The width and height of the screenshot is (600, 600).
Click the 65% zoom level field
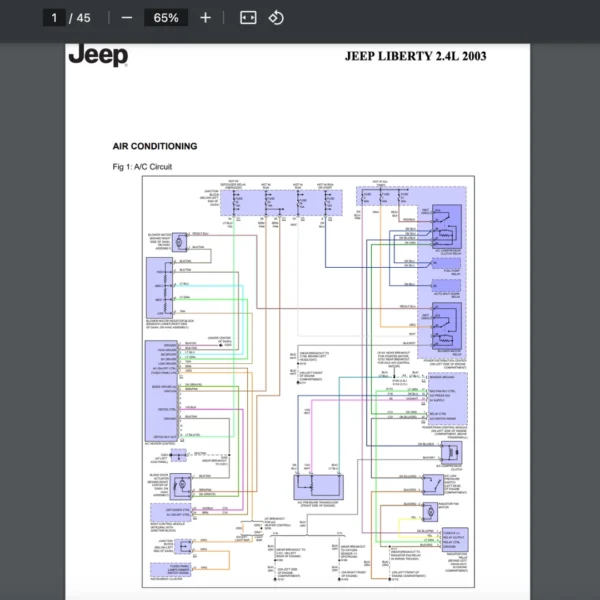(166, 18)
